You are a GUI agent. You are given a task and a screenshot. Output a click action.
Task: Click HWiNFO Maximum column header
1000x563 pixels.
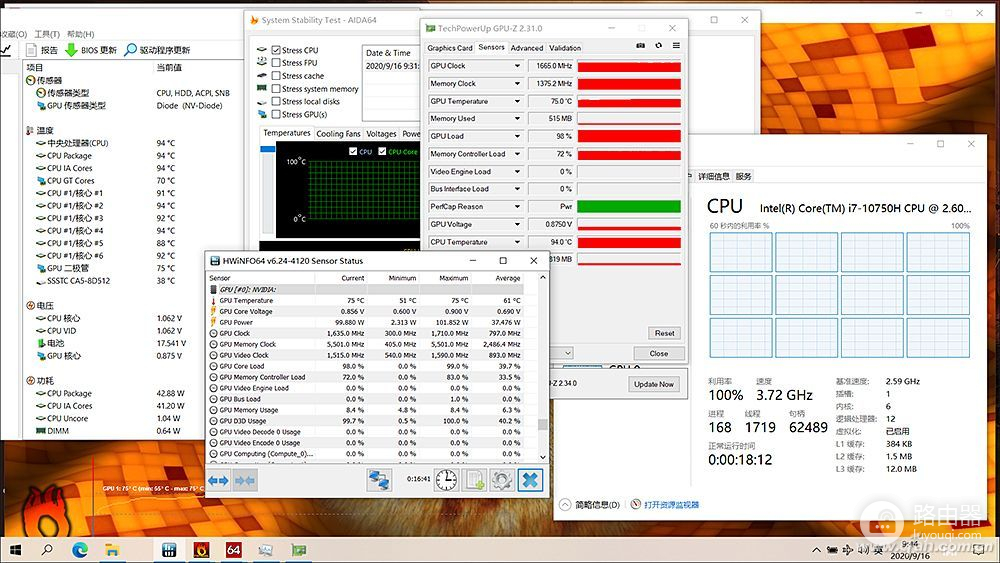coord(453,278)
